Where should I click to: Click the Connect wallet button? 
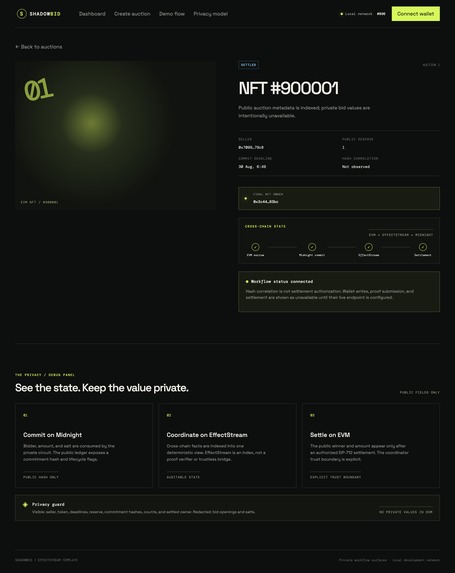416,14
